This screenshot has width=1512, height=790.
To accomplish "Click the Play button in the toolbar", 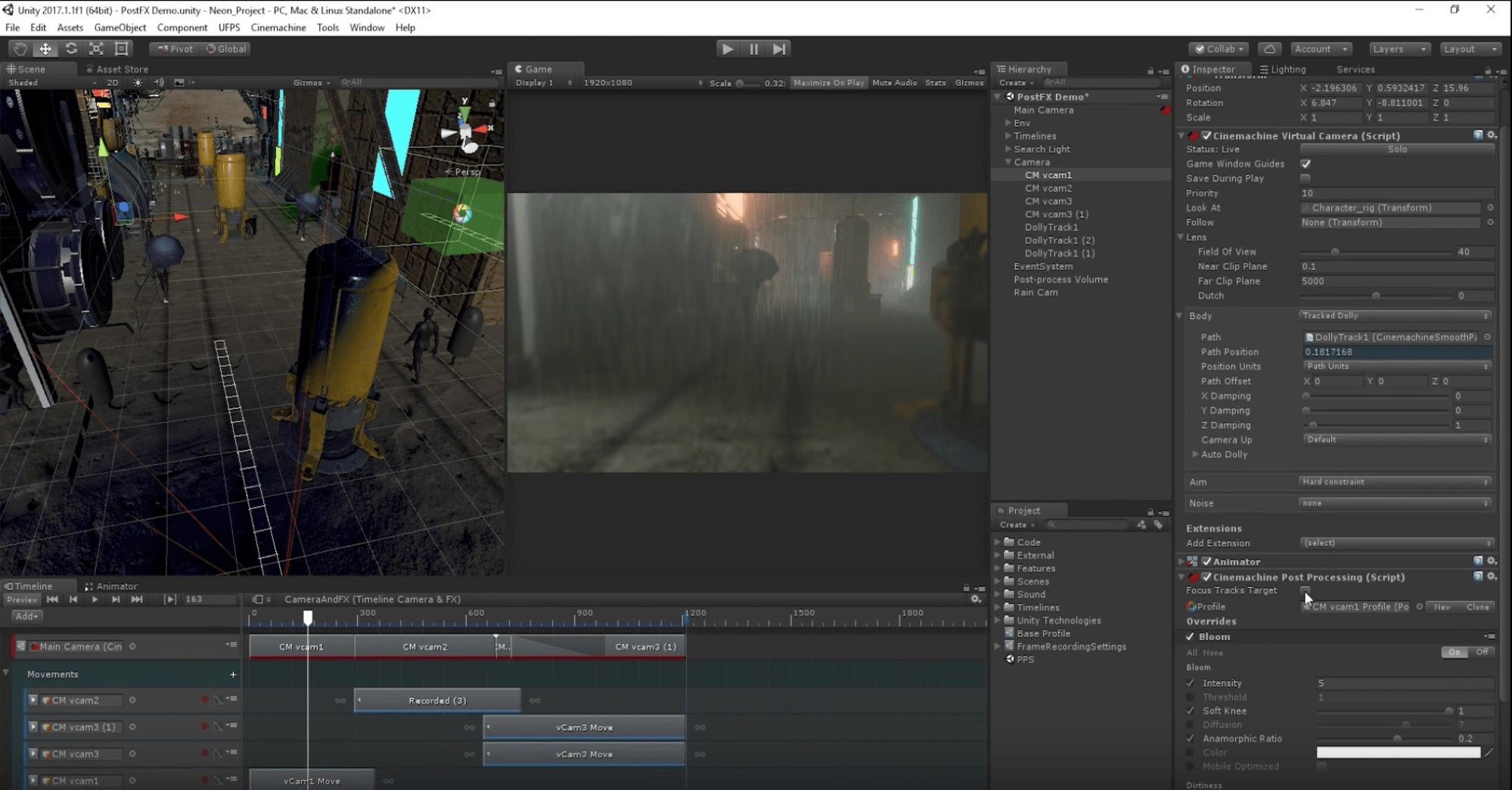I will [x=728, y=48].
